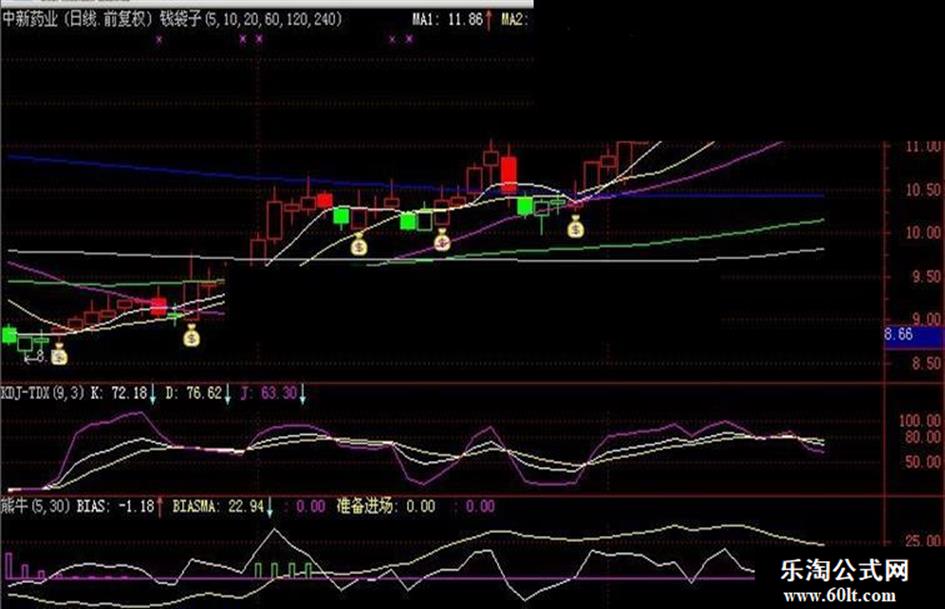The height and width of the screenshot is (609, 945).
Task: Click the solid red candle in the lower-left group
Action: (x=159, y=306)
